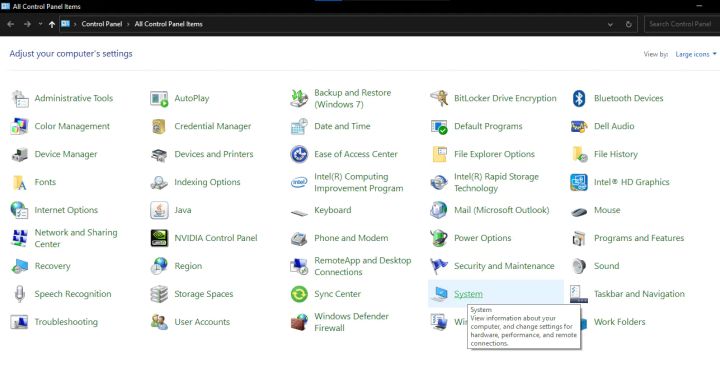The height and width of the screenshot is (378, 720).
Task: Open the recent locations dropdown arrow
Action: 40,24
